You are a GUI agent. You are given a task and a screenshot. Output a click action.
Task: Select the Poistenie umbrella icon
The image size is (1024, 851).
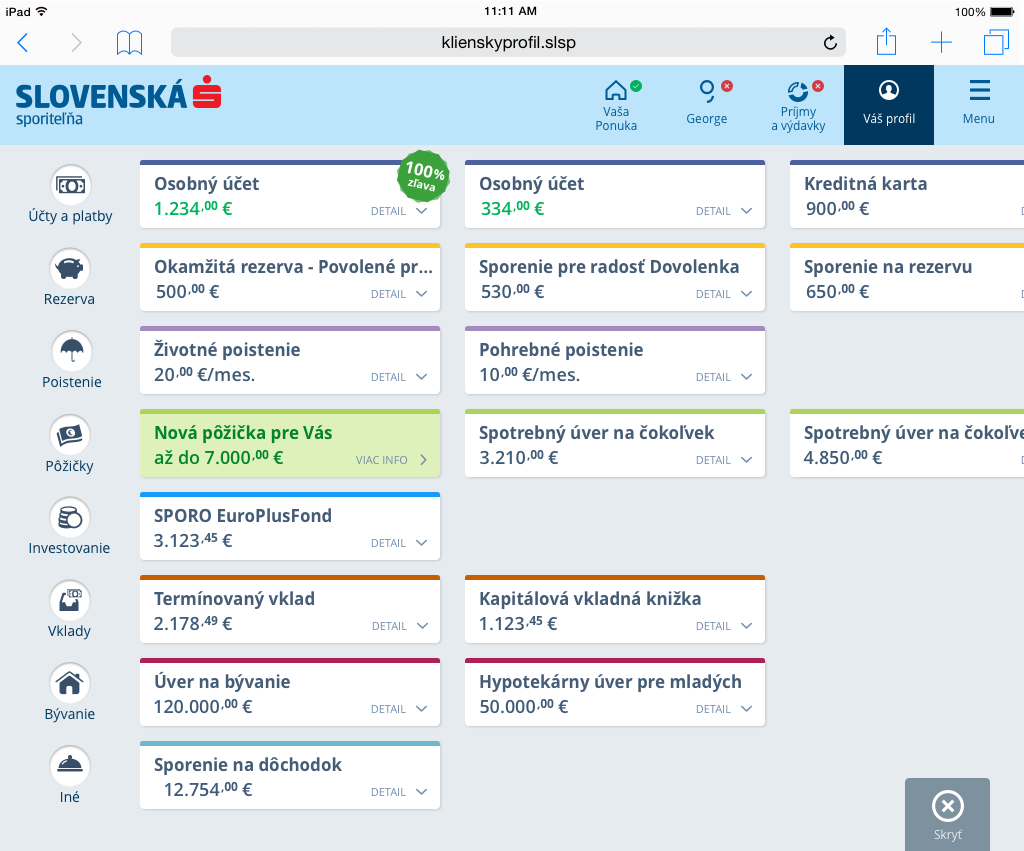pos(71,351)
